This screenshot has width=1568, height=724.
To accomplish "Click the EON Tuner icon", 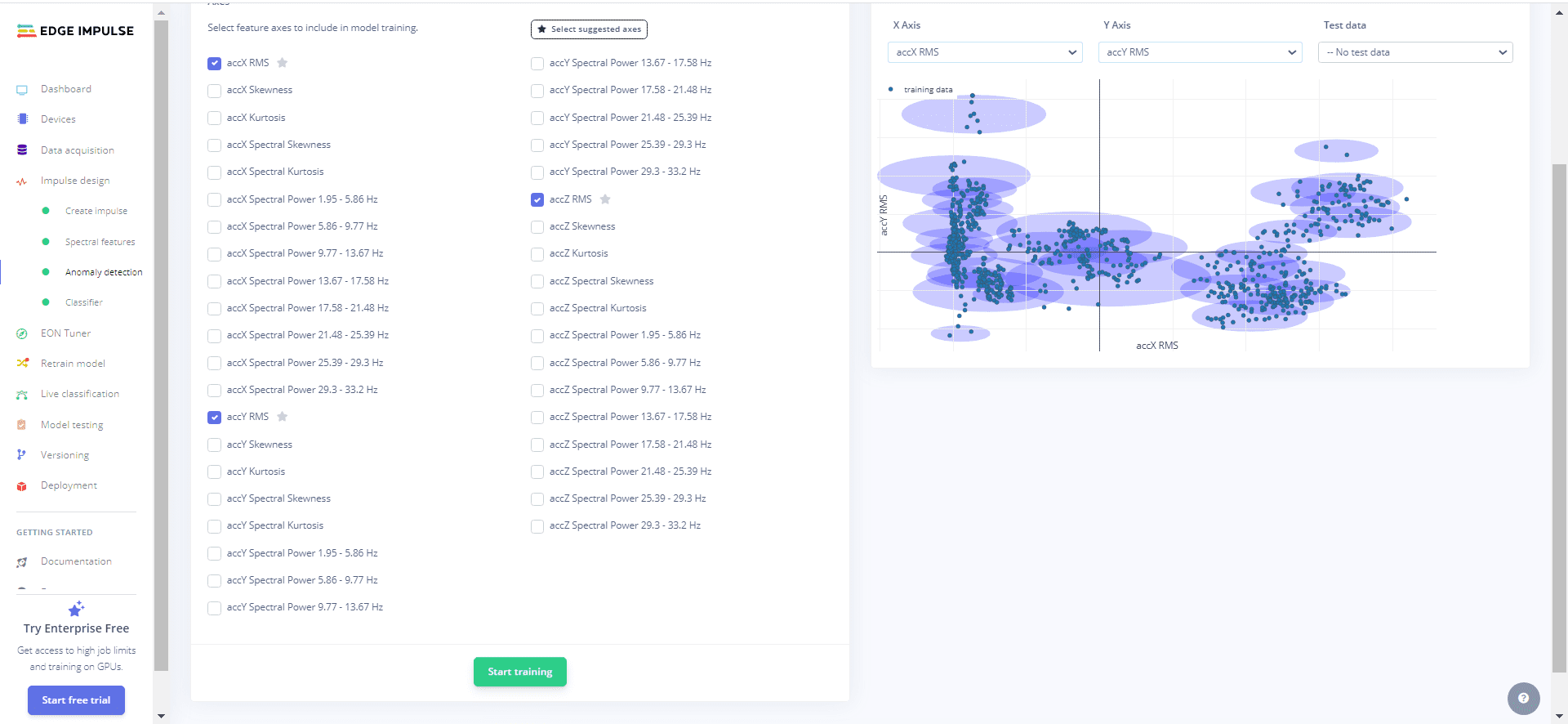I will coord(22,333).
